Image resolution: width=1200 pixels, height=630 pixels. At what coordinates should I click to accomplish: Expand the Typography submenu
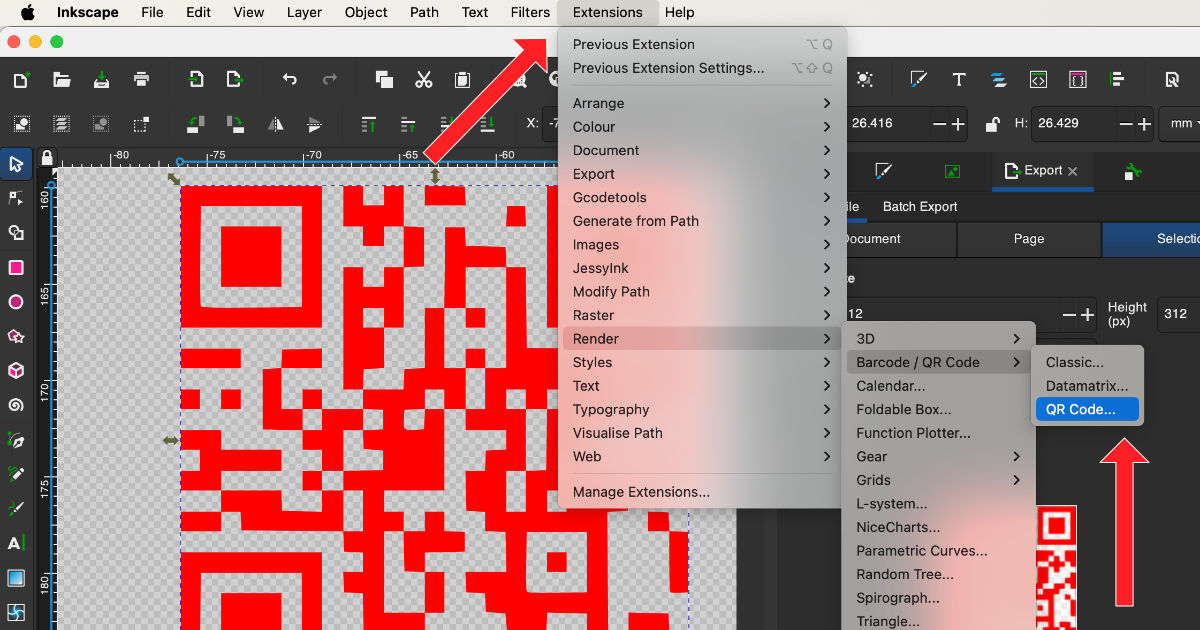[x=700, y=409]
